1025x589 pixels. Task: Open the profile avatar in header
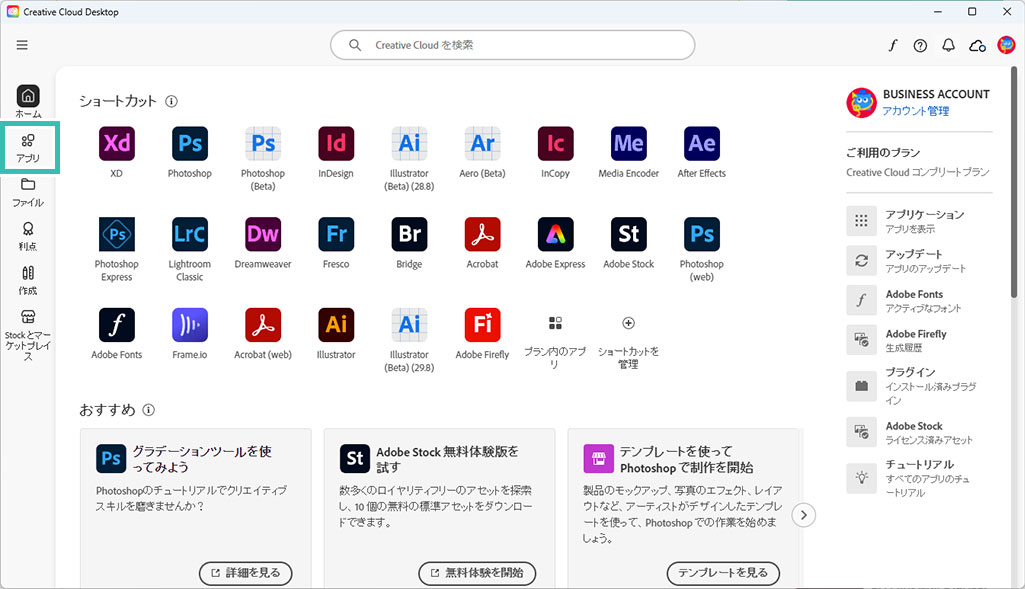click(x=1006, y=45)
